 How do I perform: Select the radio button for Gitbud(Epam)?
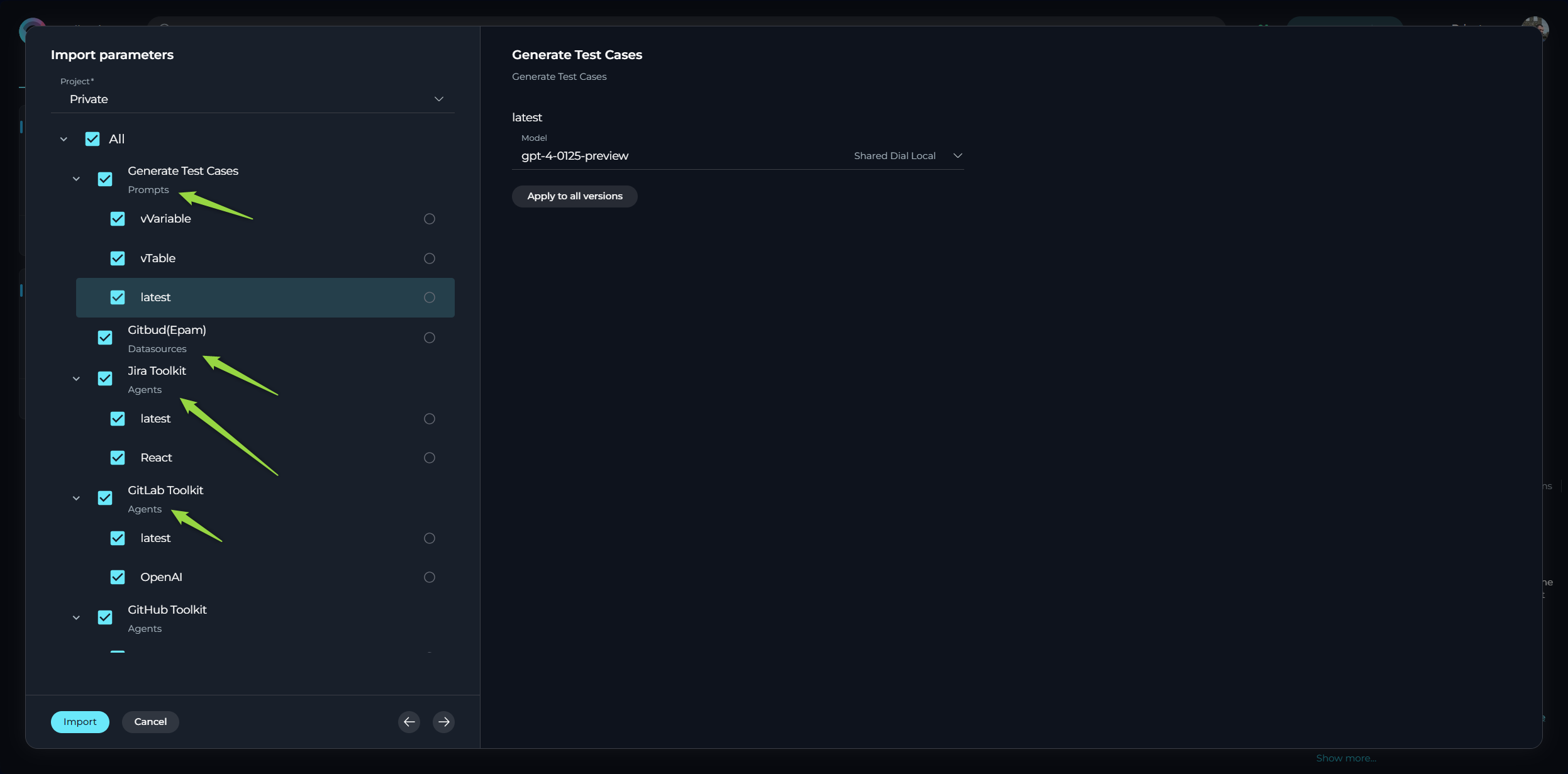[430, 338]
